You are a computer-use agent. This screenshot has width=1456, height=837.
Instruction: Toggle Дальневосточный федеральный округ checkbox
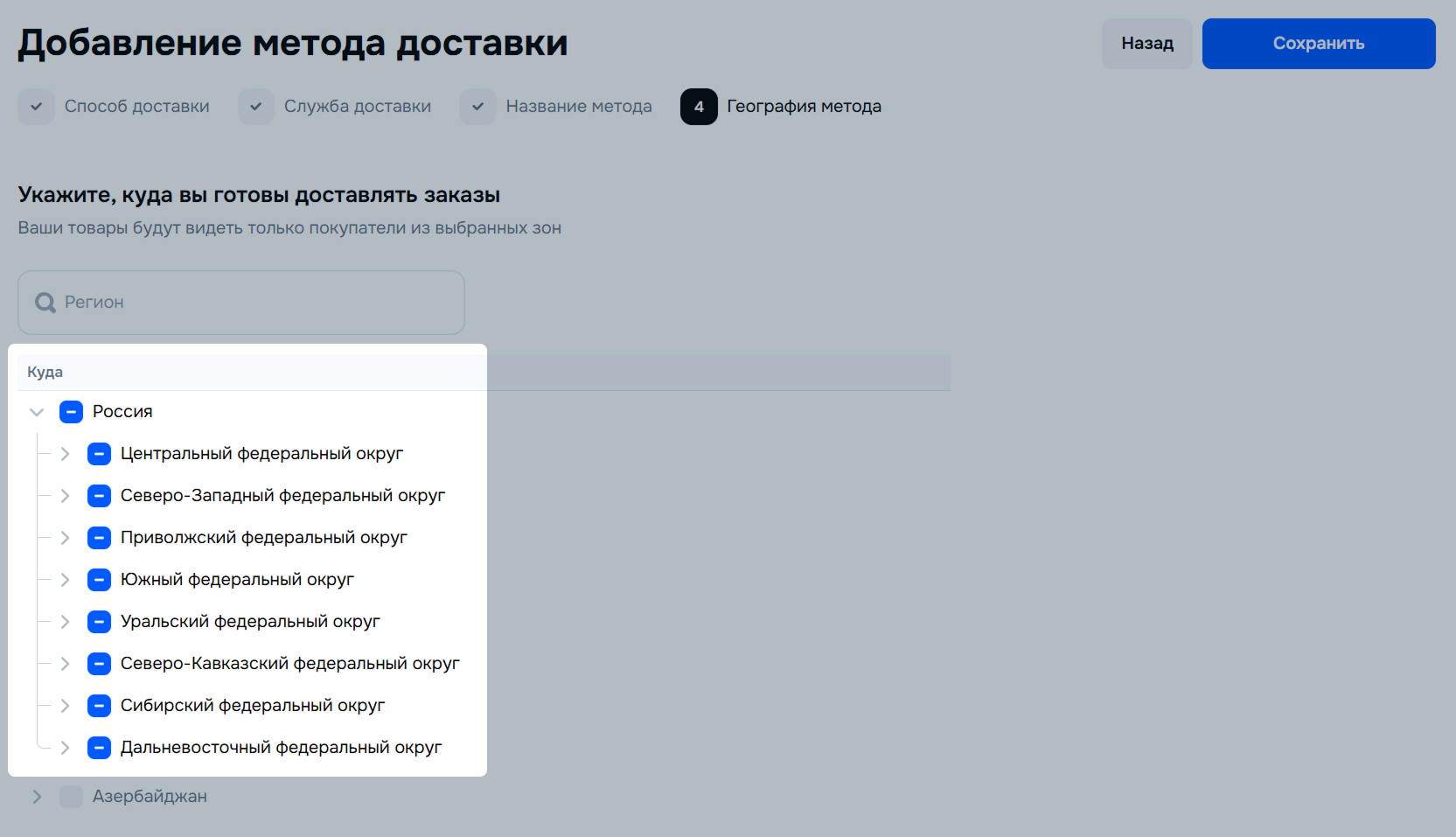tap(99, 748)
